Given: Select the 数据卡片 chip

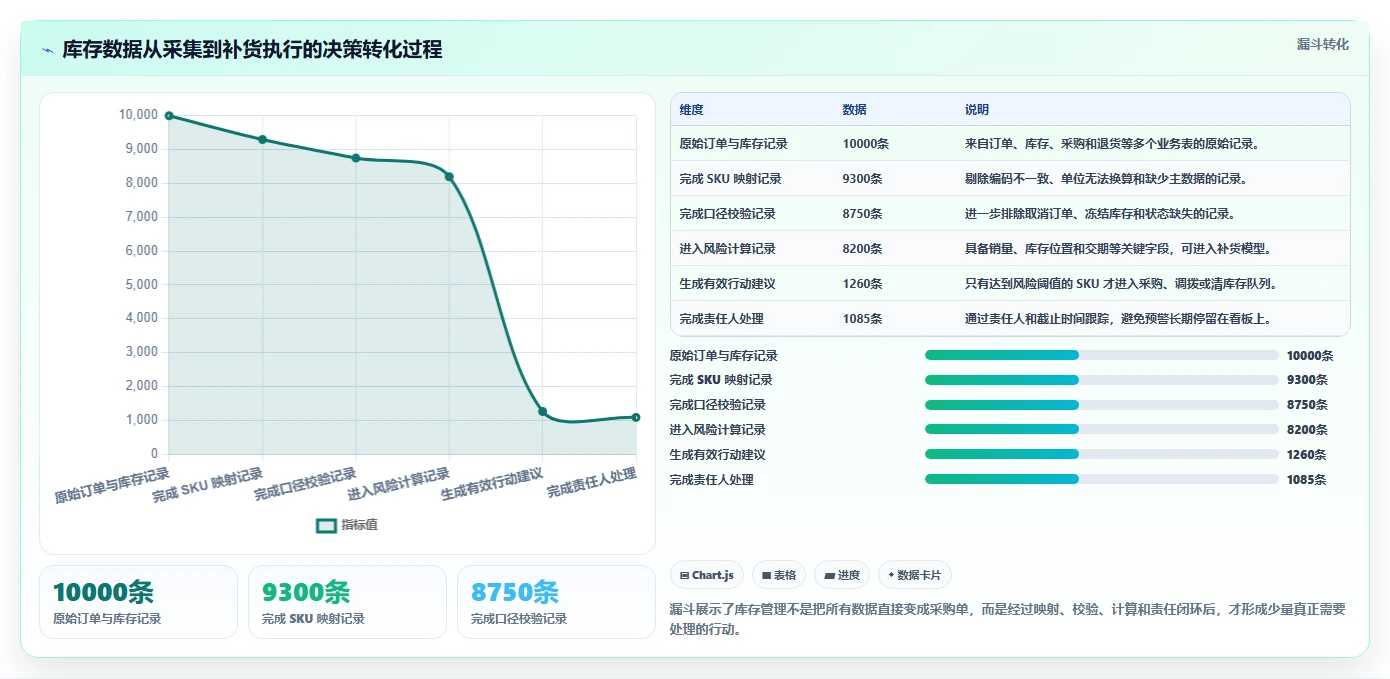Looking at the screenshot, I should [915, 575].
